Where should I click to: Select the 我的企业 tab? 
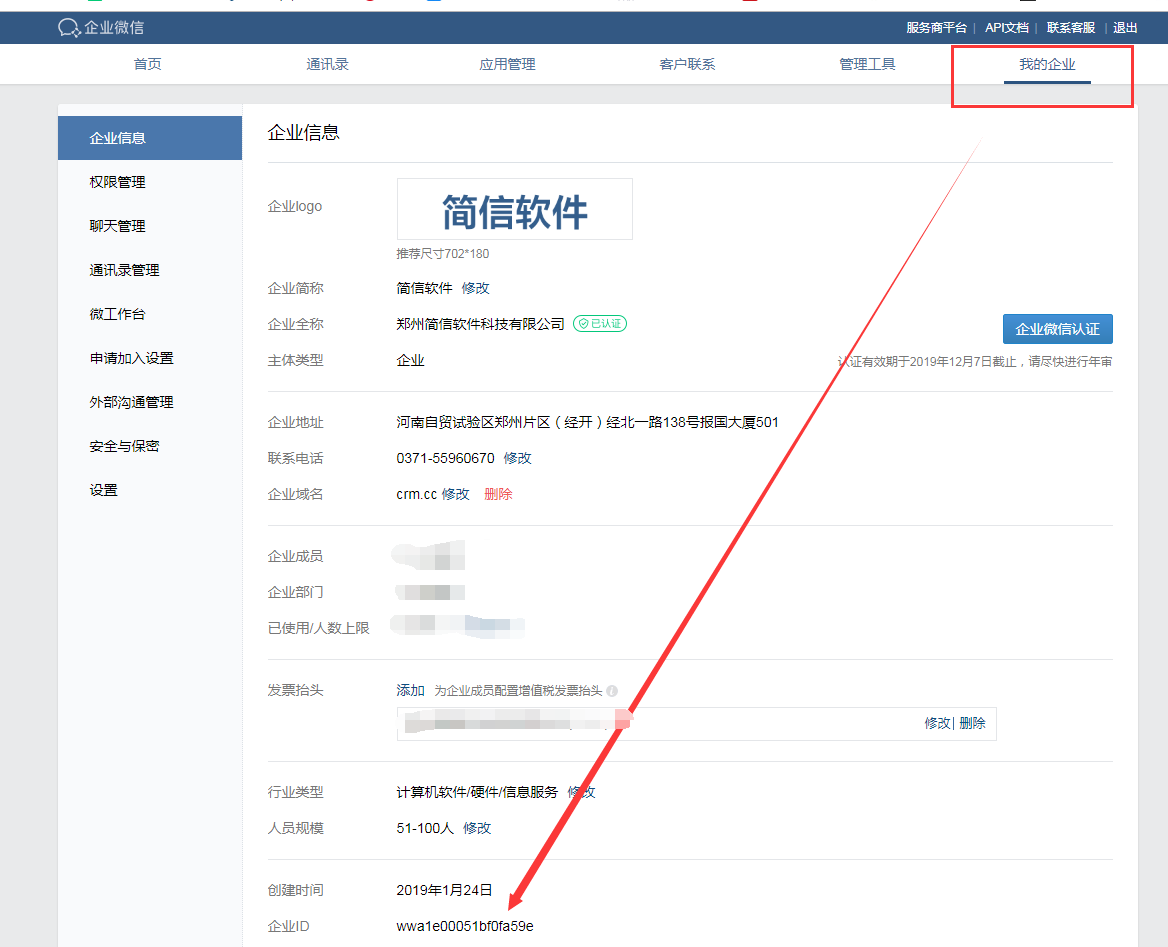(1047, 64)
